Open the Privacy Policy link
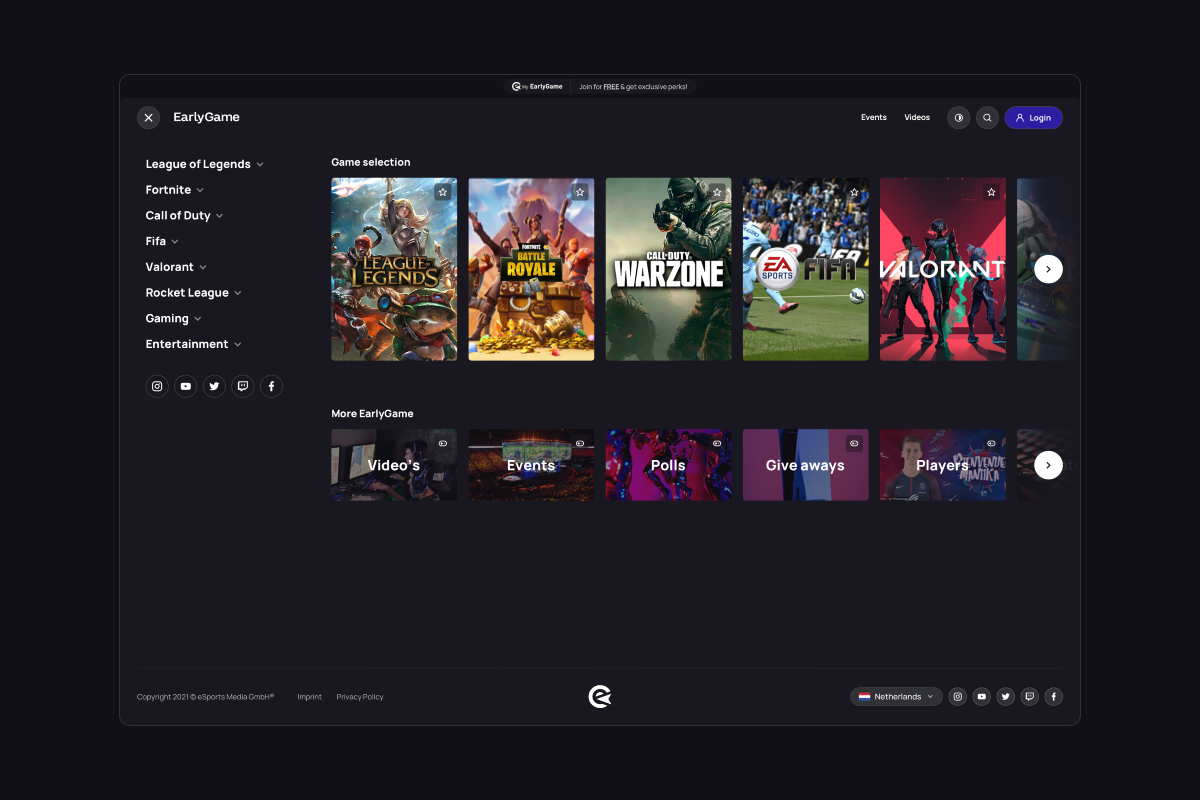 click(360, 697)
